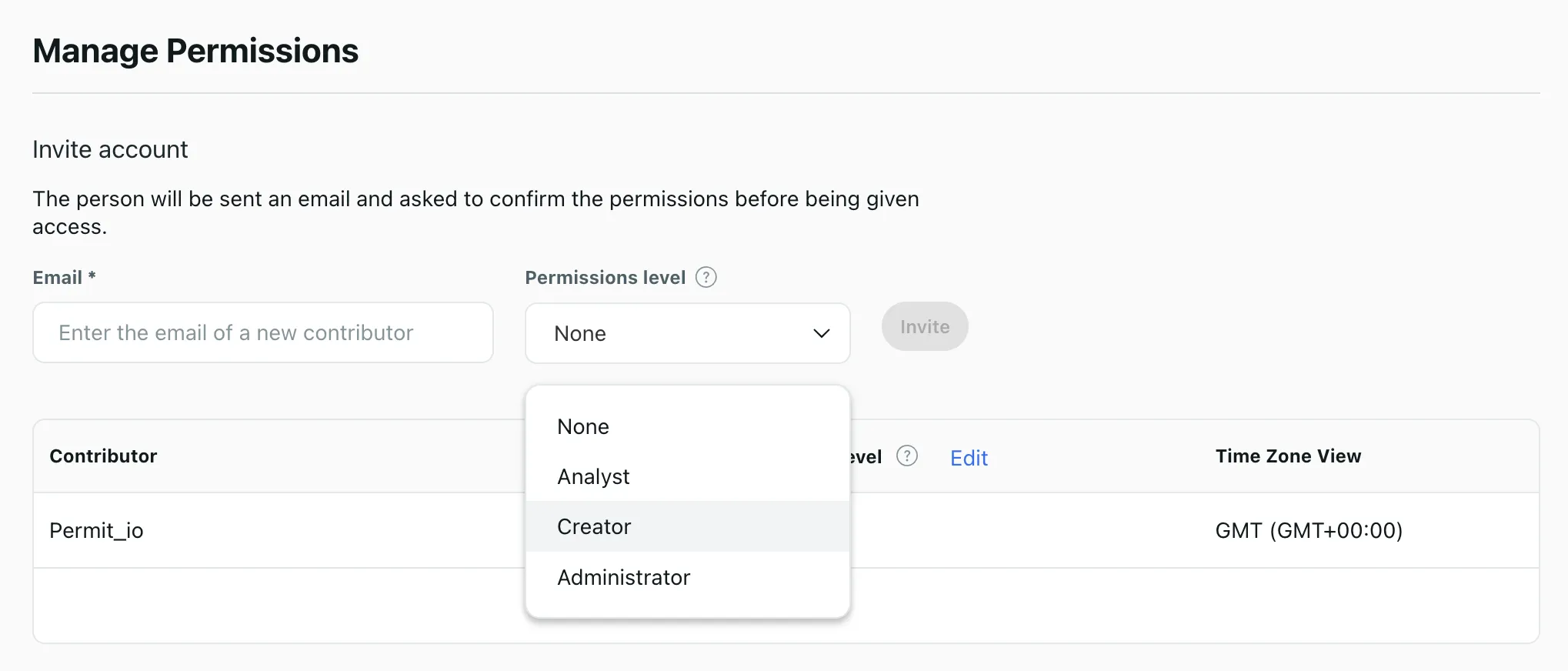The width and height of the screenshot is (1568, 671).
Task: Click the Permissions level label text
Action: coord(605,278)
